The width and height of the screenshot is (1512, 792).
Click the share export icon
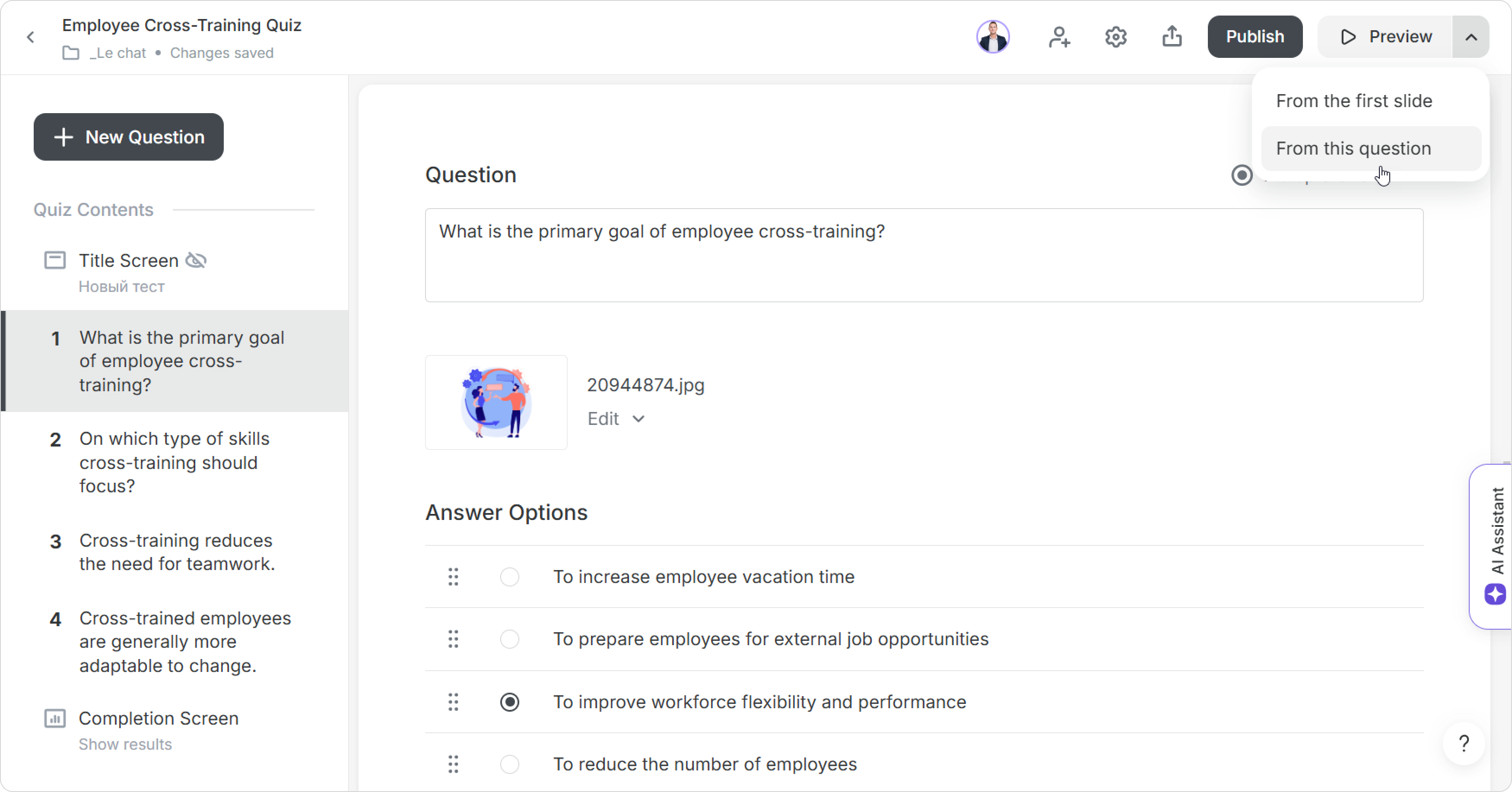click(1172, 36)
